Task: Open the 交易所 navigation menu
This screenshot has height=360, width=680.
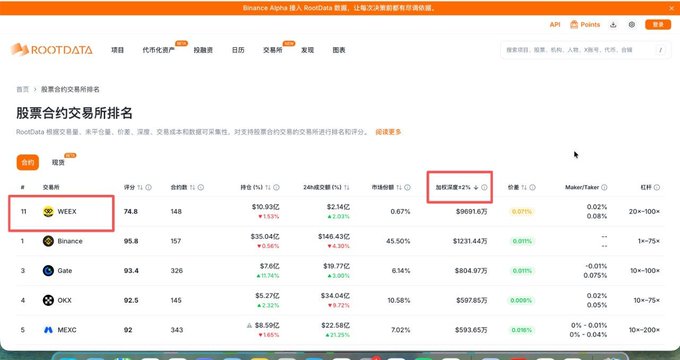Action: point(272,50)
